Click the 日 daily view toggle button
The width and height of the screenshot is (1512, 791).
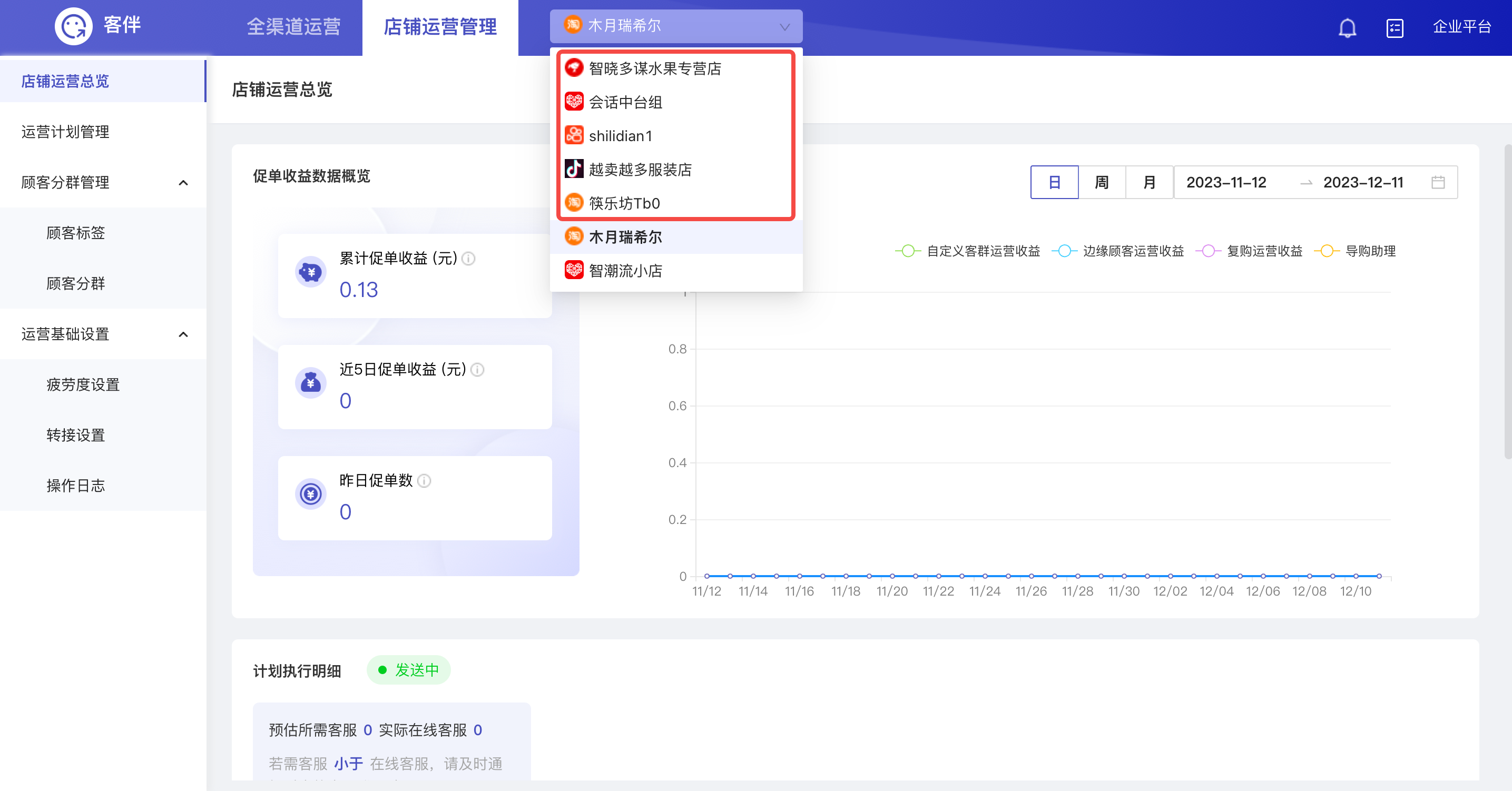(x=1055, y=182)
